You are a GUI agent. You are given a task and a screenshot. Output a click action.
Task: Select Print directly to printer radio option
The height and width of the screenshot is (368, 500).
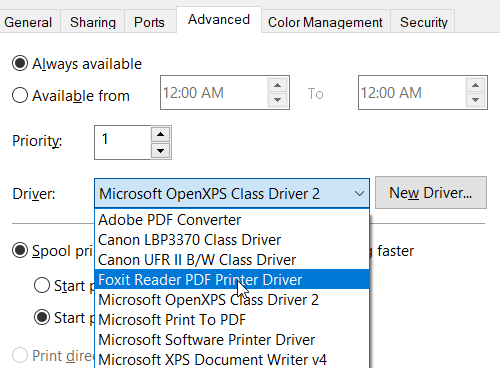[x=20, y=355]
